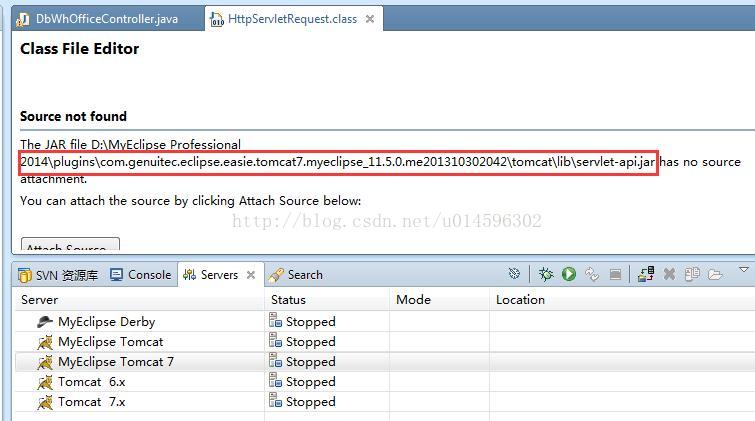Select the HttpServletRequest.class tab

pos(292,19)
